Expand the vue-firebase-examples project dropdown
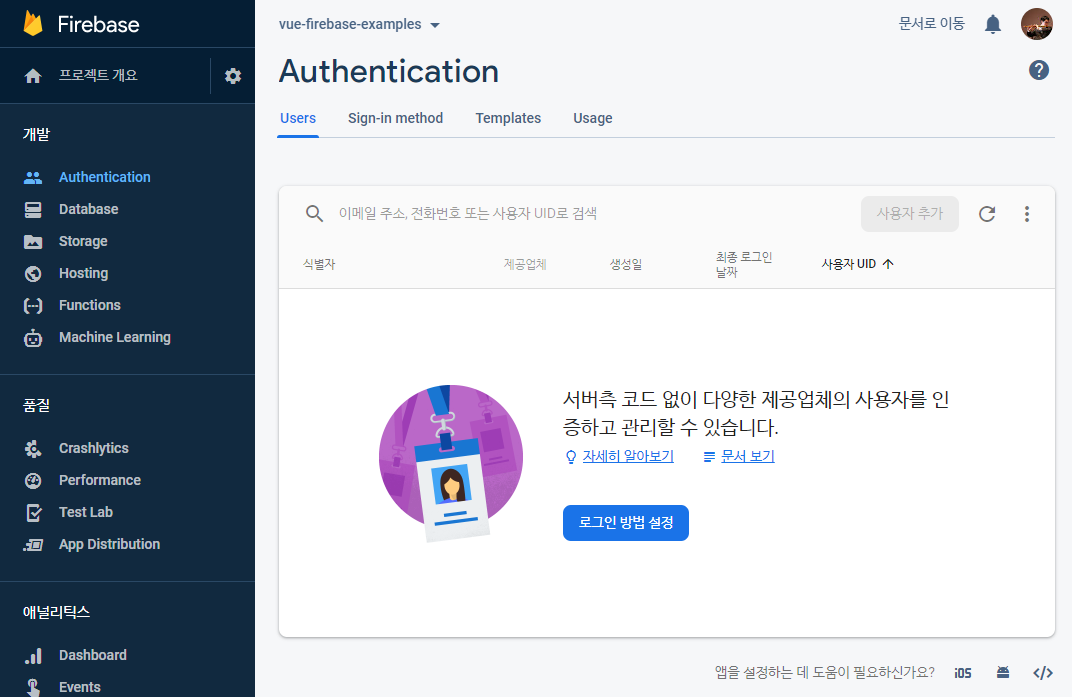Image resolution: width=1072 pixels, height=697 pixels. coord(434,25)
